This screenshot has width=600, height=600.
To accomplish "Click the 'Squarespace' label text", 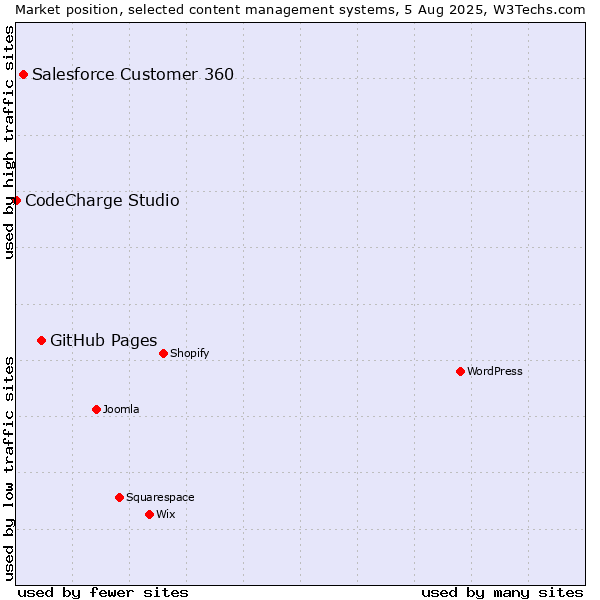I will [160, 497].
